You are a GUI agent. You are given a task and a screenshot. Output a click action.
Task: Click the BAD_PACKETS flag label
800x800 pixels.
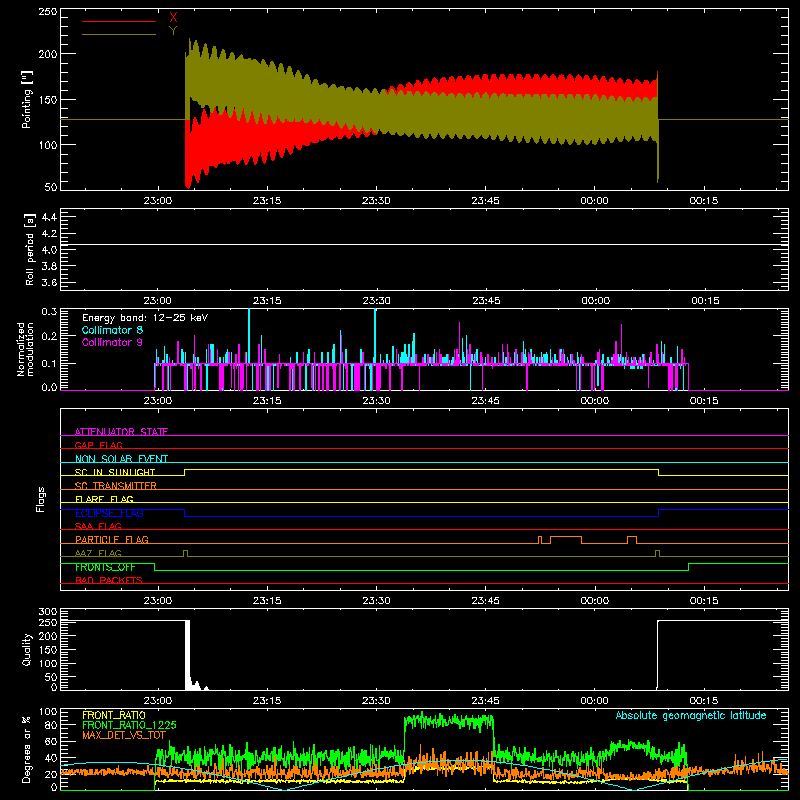click(109, 580)
